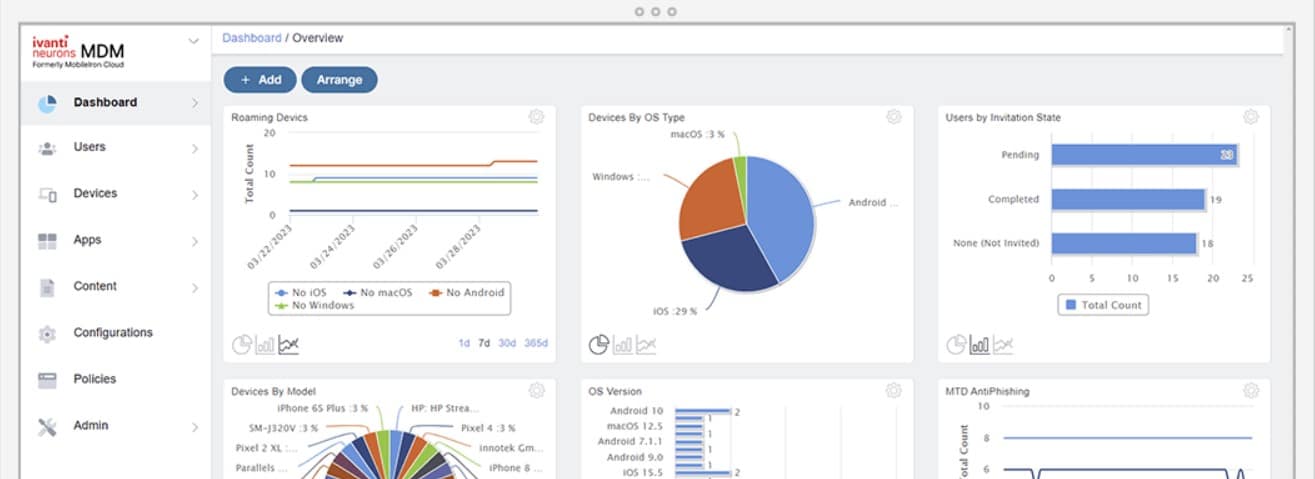Click the Devices icon in sidebar

(47, 194)
